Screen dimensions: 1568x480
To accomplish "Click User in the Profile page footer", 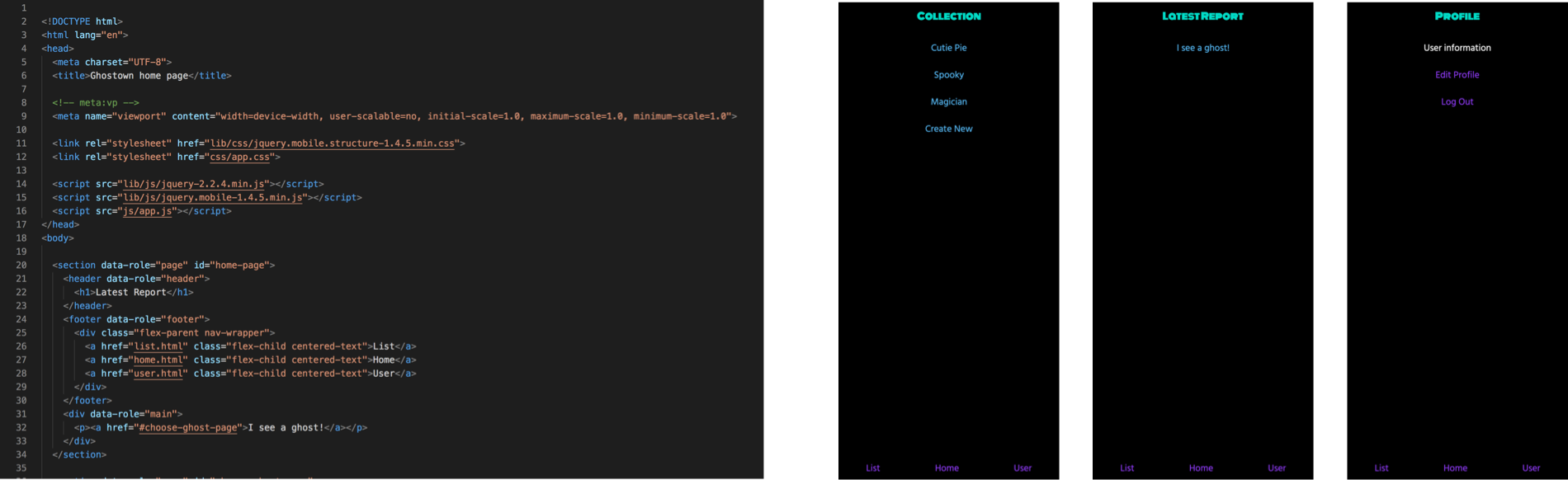I will click(x=1531, y=468).
